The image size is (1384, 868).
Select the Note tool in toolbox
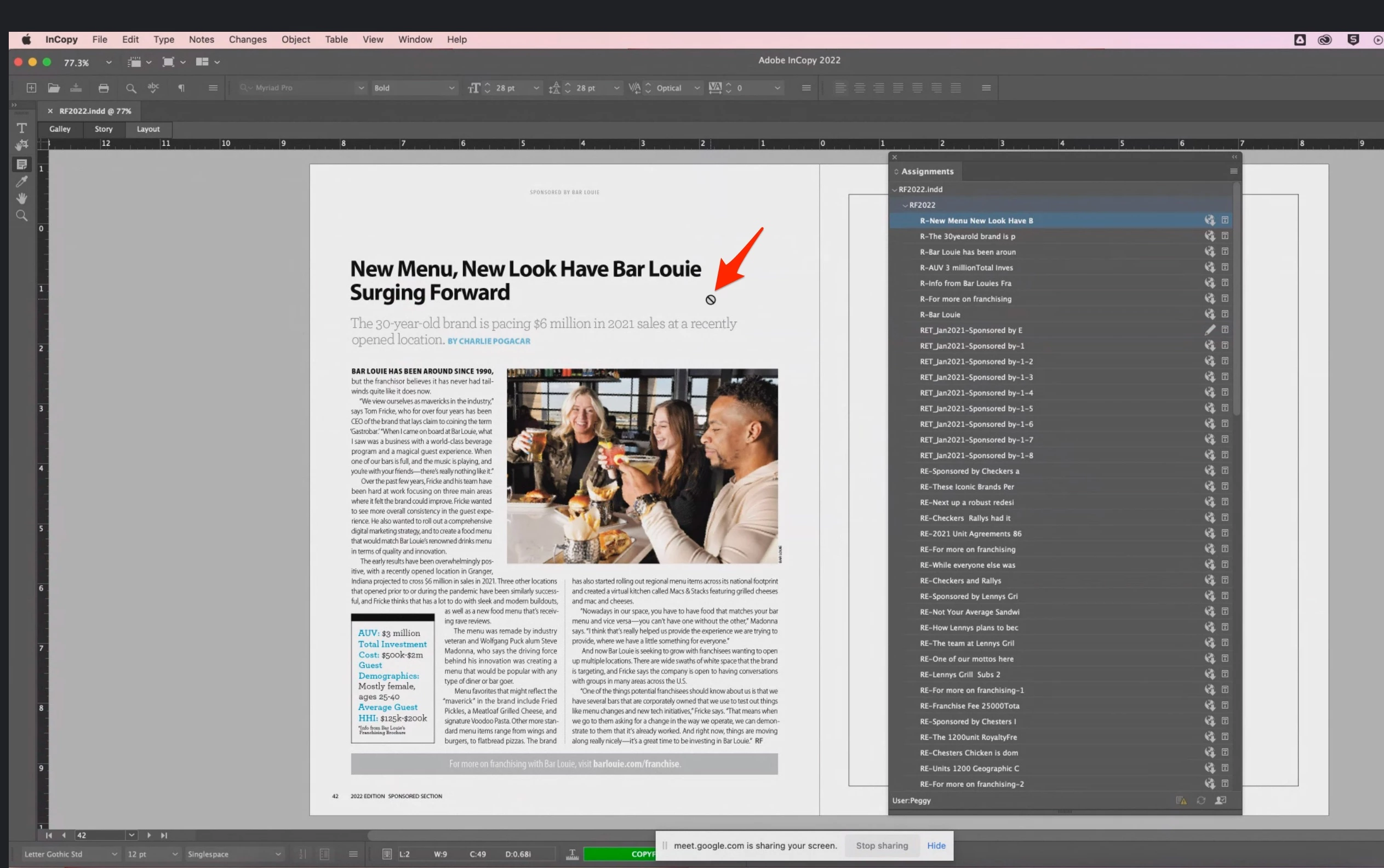pyautogui.click(x=22, y=164)
